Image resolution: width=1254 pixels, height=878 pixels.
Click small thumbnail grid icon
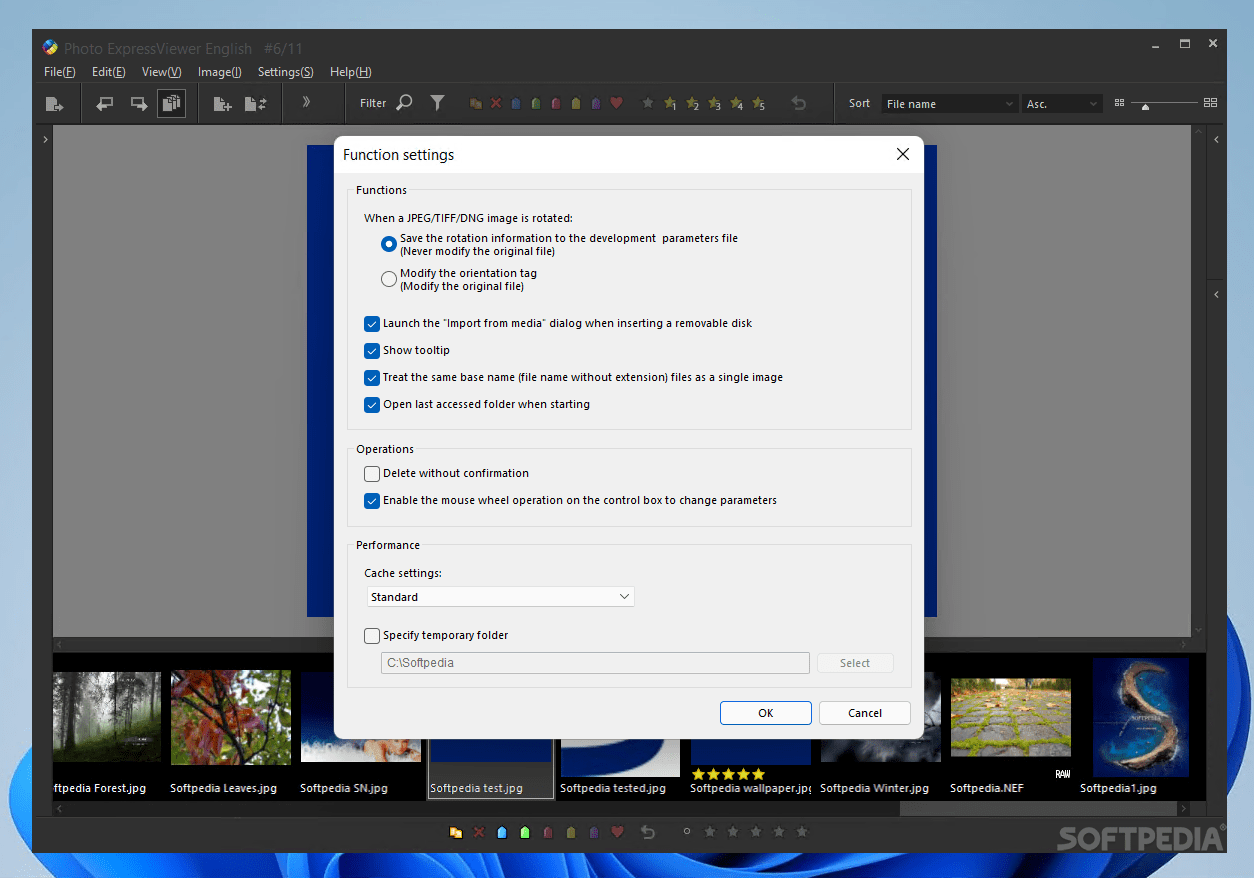1119,103
